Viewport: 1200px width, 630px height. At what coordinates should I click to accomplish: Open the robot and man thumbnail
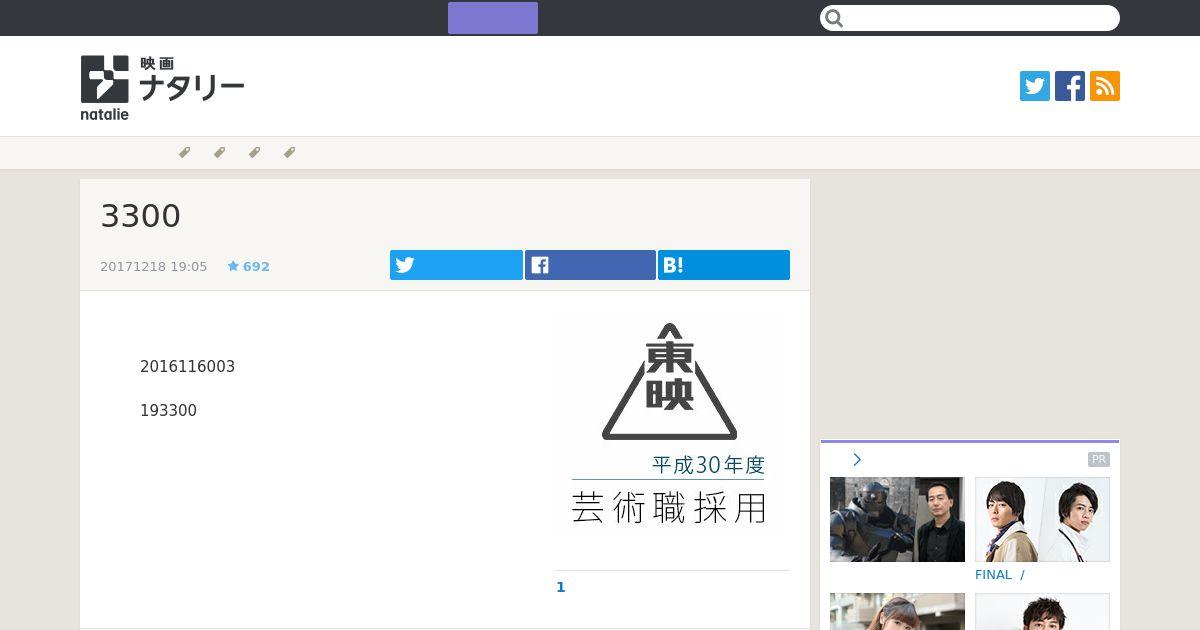click(897, 520)
